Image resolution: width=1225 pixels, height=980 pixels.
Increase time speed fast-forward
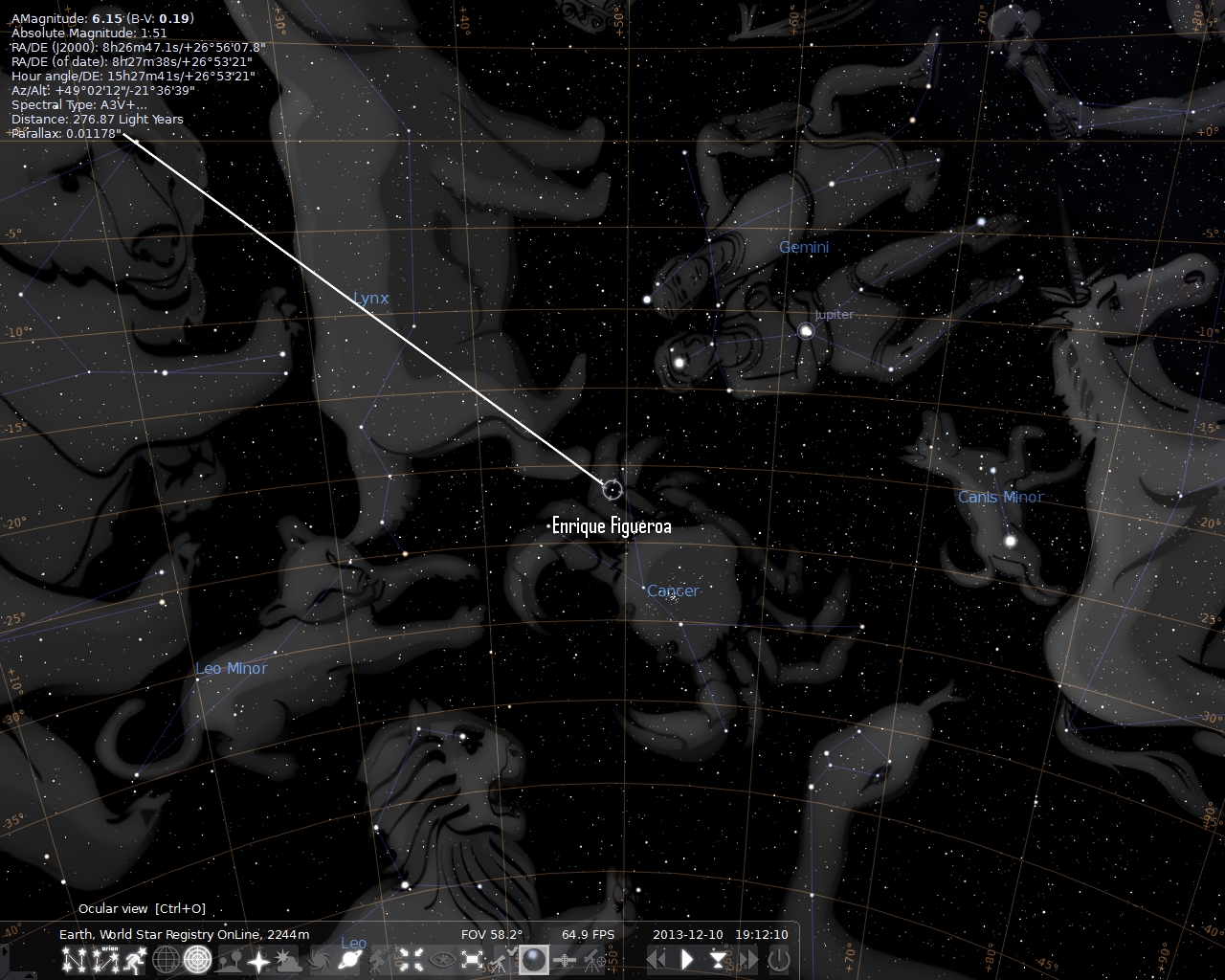[x=747, y=959]
